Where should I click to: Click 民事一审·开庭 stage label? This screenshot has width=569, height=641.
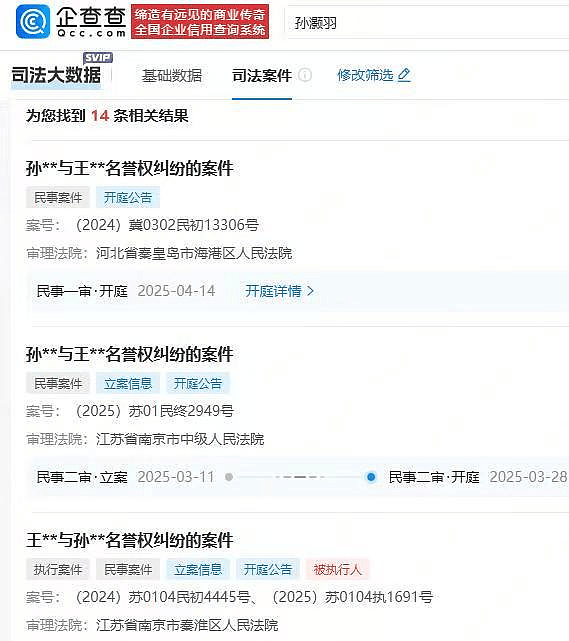[x=82, y=291]
